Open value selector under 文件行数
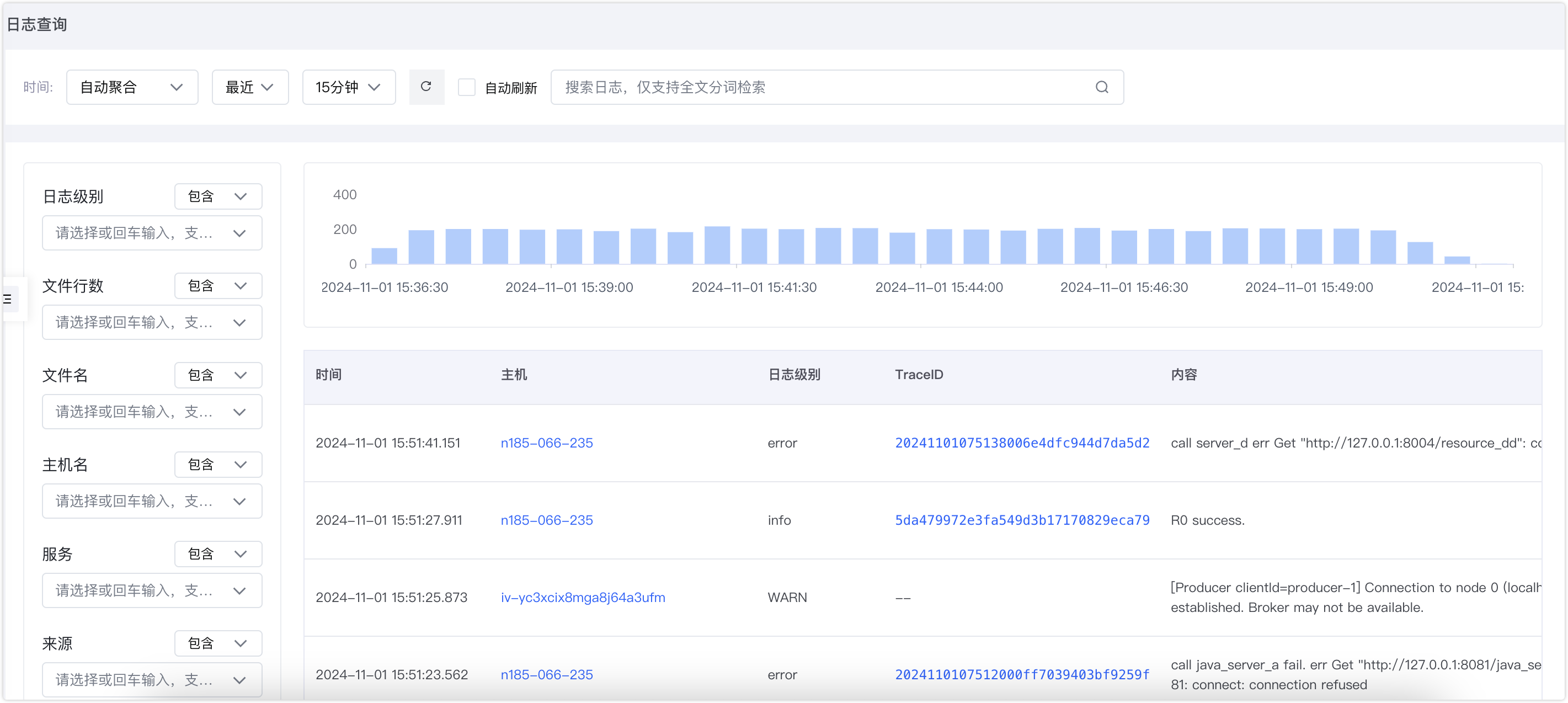The image size is (1568, 703). point(152,323)
